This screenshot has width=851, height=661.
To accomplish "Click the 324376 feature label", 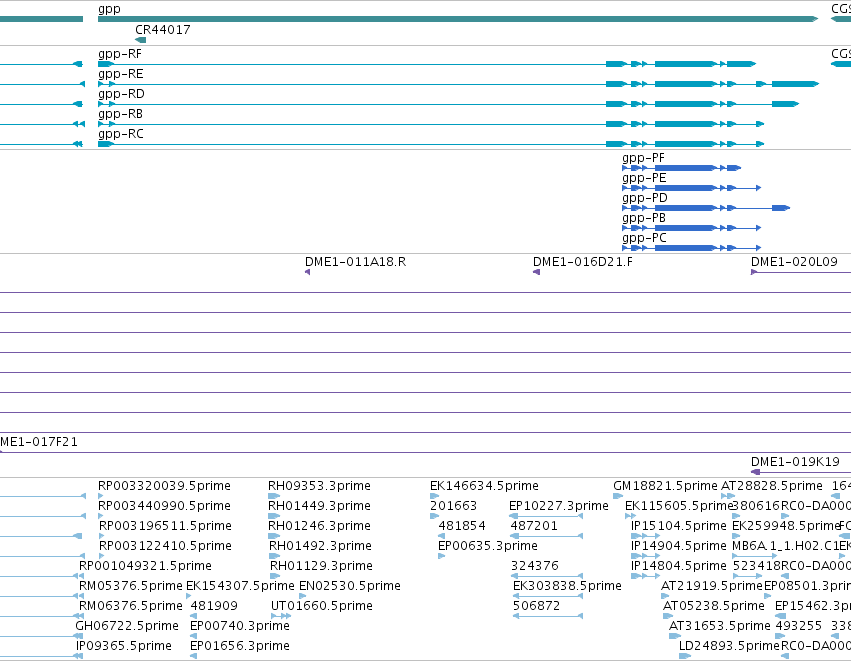I will pos(535,566).
